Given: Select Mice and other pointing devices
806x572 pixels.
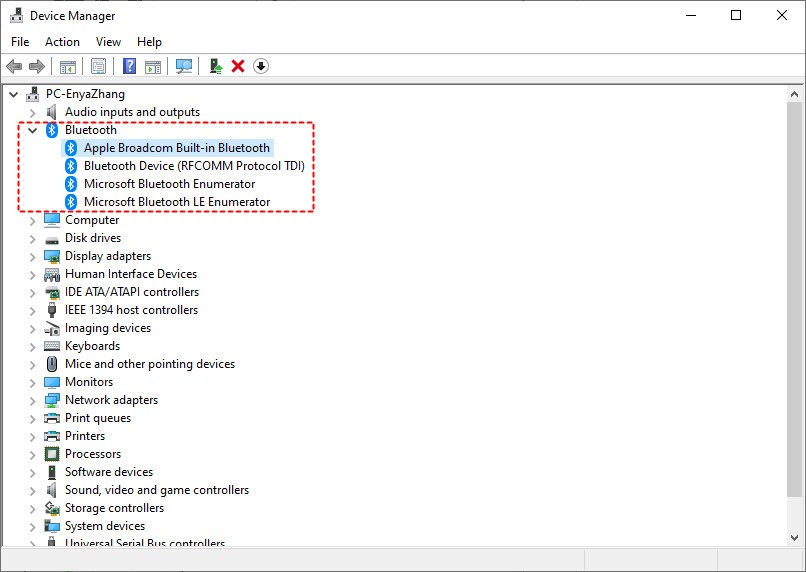Looking at the screenshot, I should pyautogui.click(x=150, y=364).
